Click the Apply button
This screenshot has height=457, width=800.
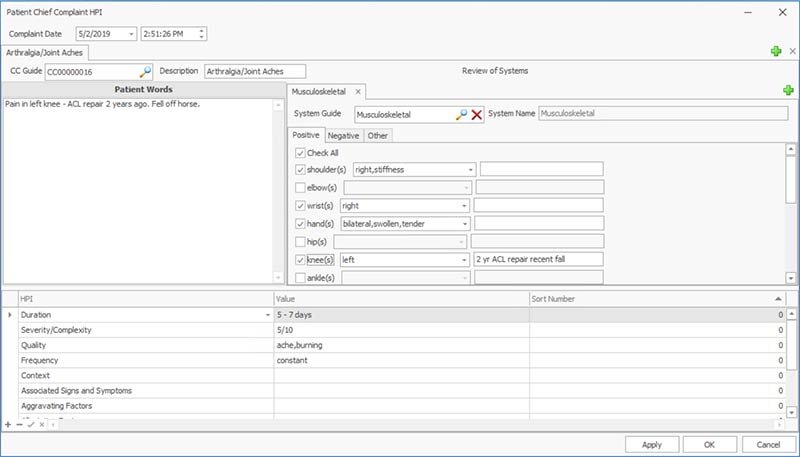click(x=651, y=444)
